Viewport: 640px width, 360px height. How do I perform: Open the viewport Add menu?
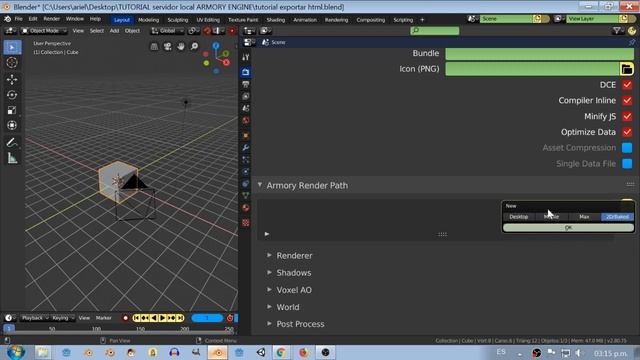tap(114, 31)
